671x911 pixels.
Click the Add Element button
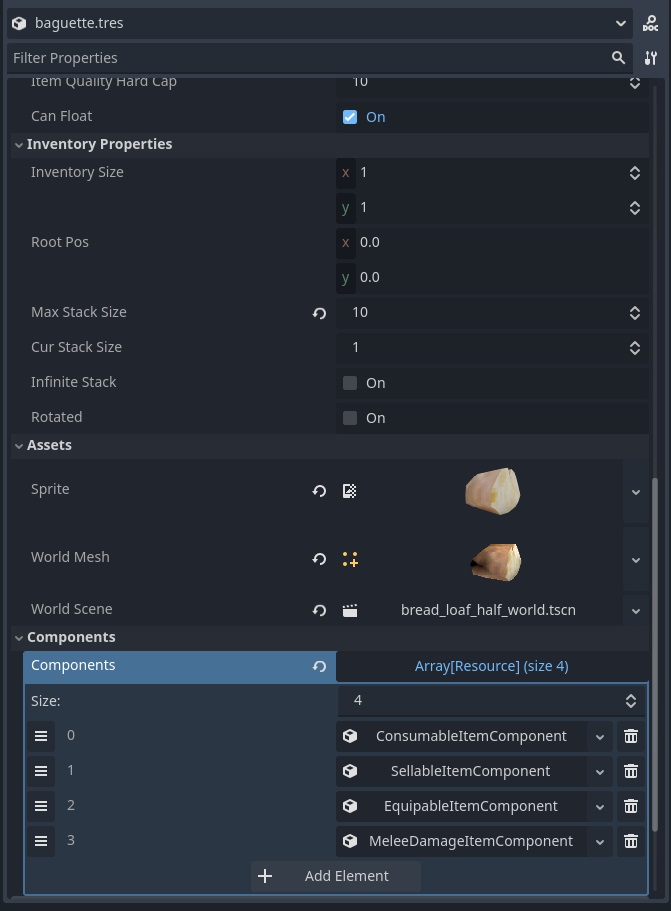click(x=335, y=876)
